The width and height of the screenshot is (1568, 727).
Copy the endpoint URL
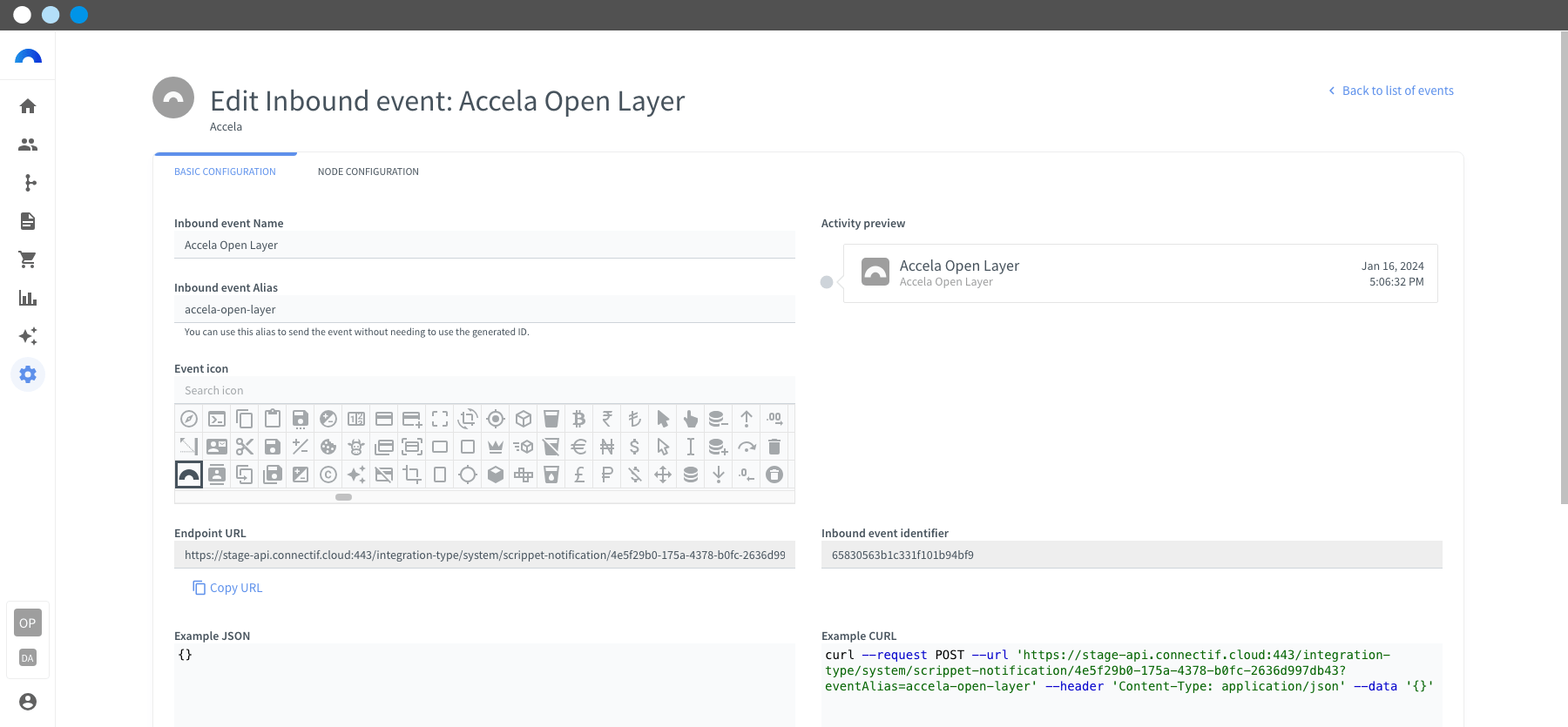(227, 588)
